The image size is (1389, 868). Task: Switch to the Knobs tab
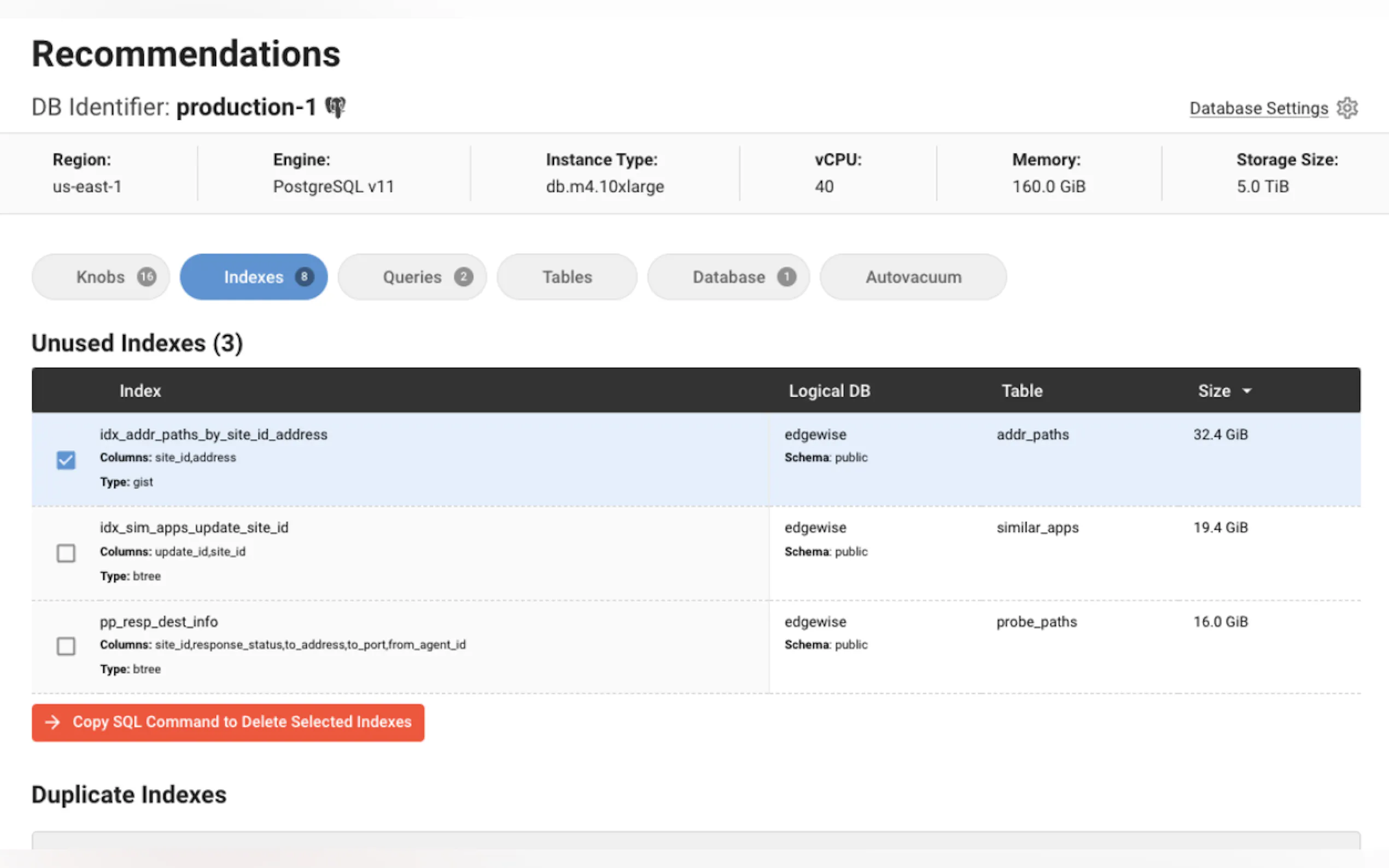point(101,277)
